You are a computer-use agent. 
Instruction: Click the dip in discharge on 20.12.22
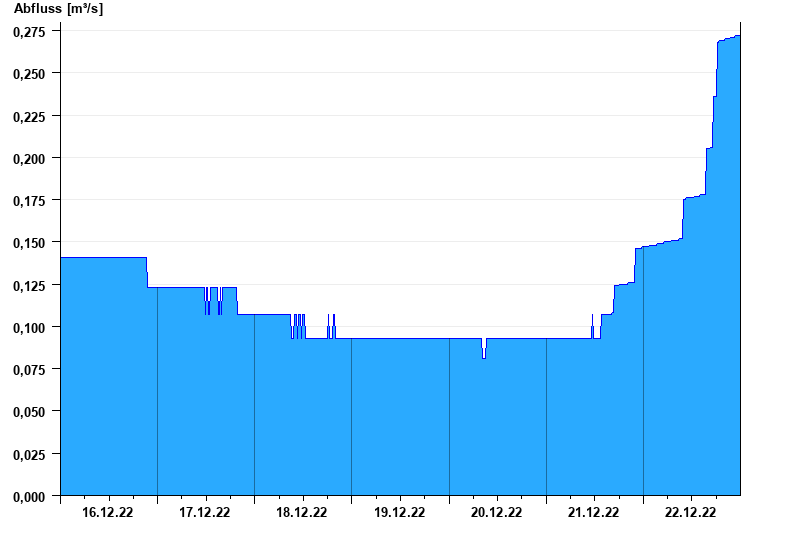(484, 349)
